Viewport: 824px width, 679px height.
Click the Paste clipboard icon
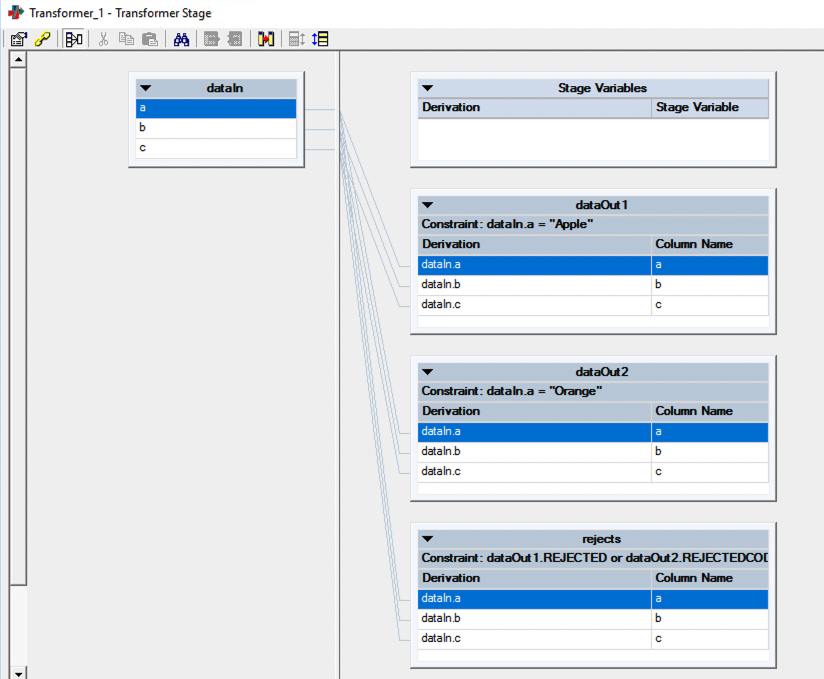pos(149,39)
